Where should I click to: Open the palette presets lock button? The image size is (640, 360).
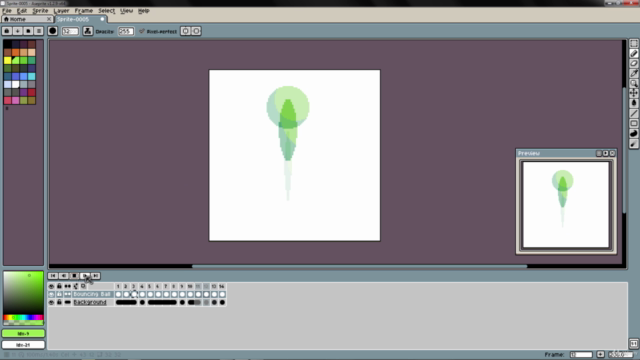[7, 31]
